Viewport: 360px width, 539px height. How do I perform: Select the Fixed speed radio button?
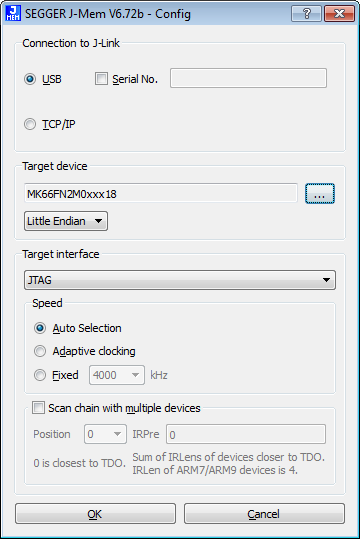click(x=40, y=375)
